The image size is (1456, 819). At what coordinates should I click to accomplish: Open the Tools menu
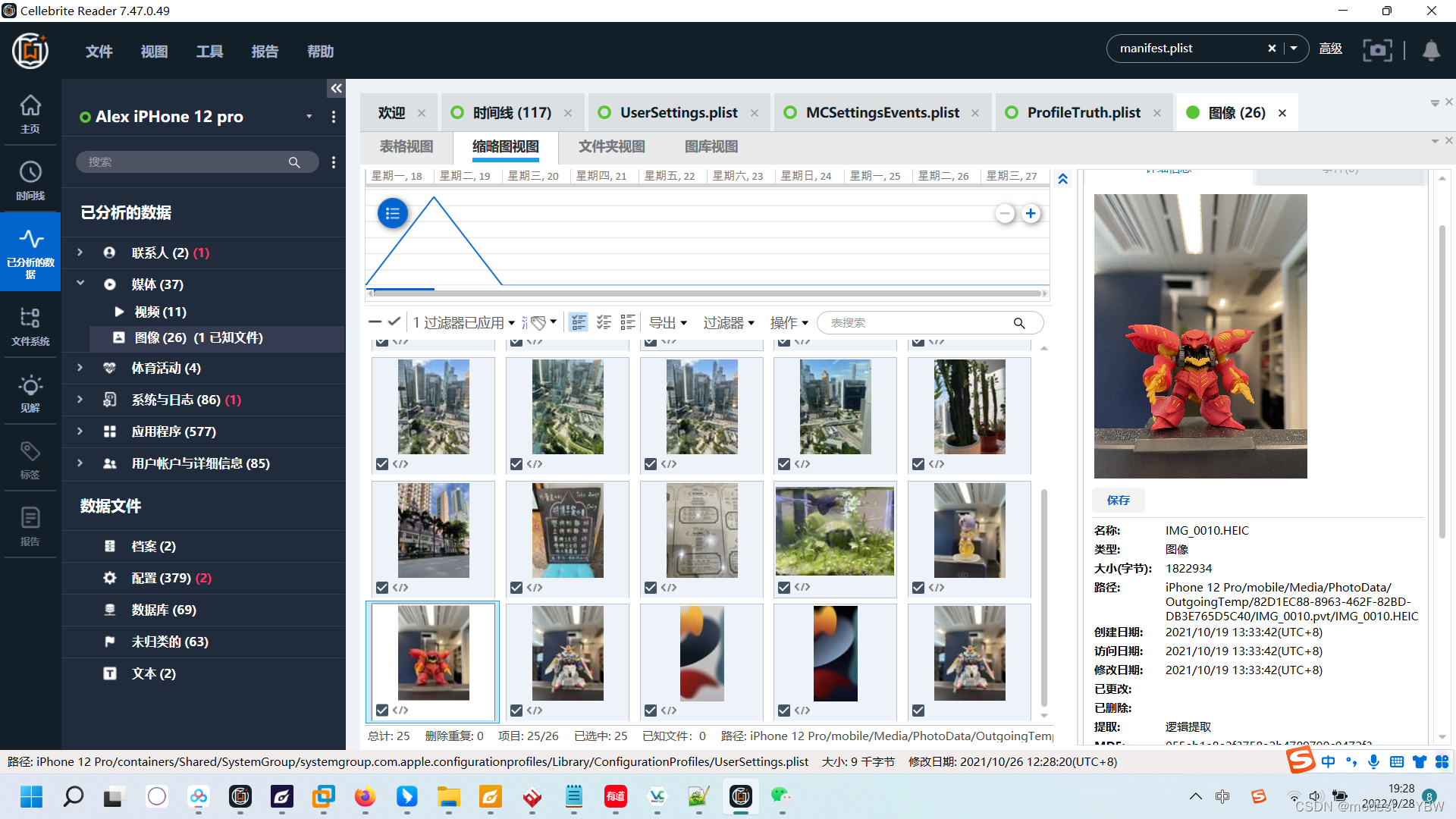[x=209, y=52]
